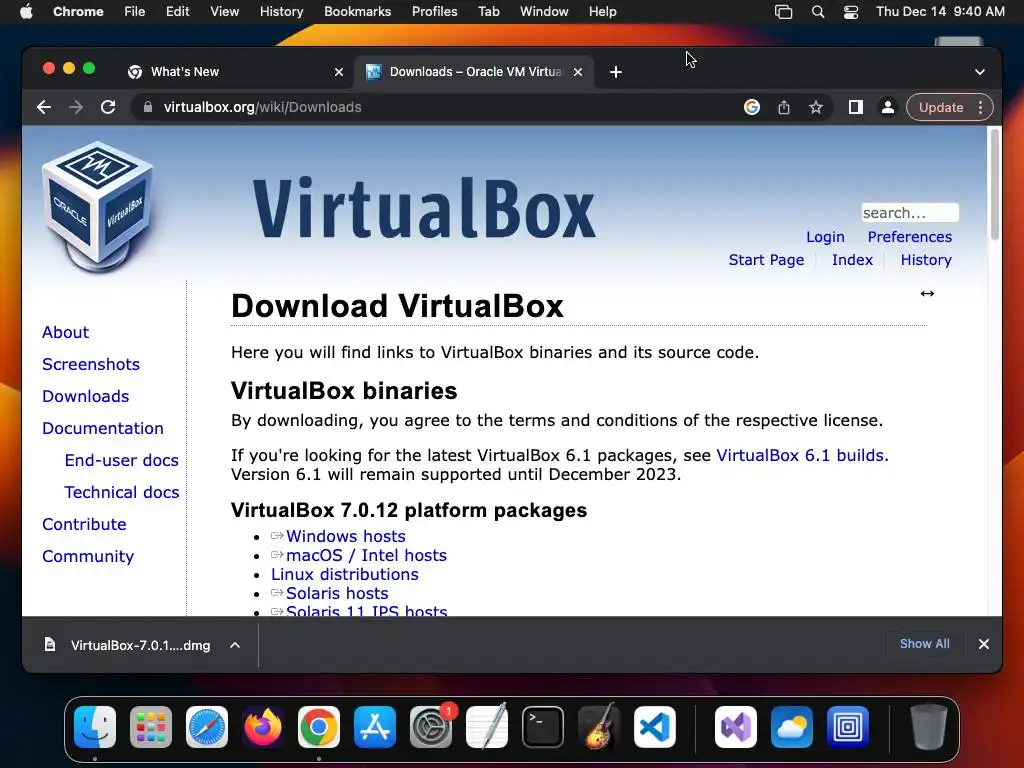Select the Downloads Oracle VM VirtualBox tab
Viewport: 1024px width, 768px height.
[x=475, y=72]
